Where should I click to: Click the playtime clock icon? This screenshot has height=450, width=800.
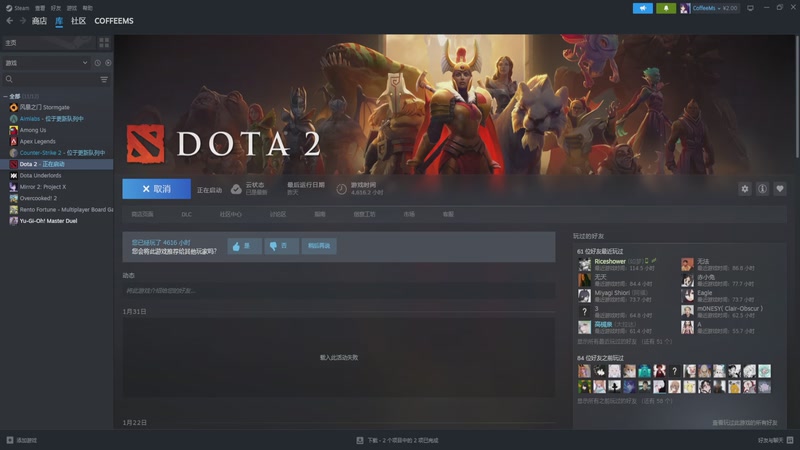pyautogui.click(x=341, y=189)
